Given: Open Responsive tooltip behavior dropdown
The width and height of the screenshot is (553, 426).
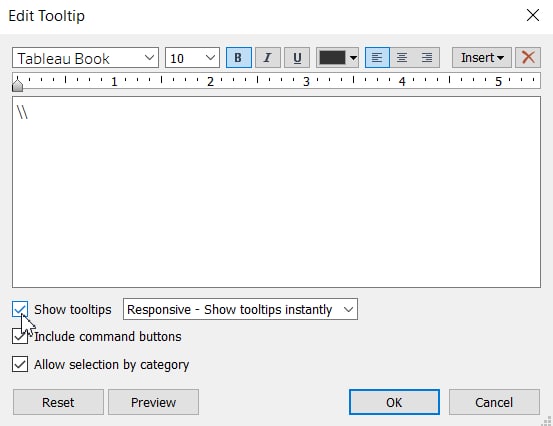Looking at the screenshot, I should pyautogui.click(x=240, y=309).
